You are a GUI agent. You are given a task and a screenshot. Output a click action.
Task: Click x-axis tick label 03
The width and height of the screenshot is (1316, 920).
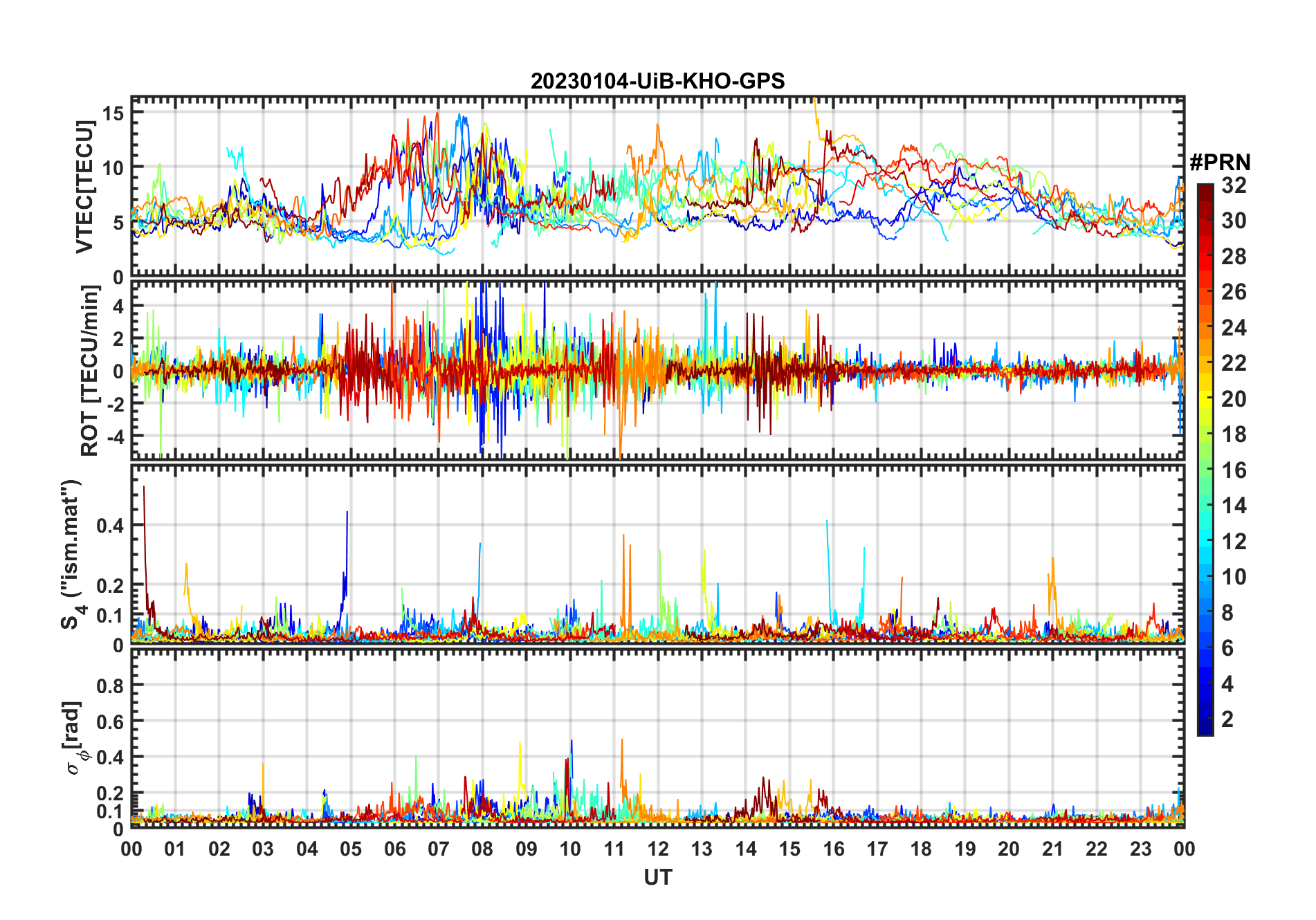click(263, 849)
